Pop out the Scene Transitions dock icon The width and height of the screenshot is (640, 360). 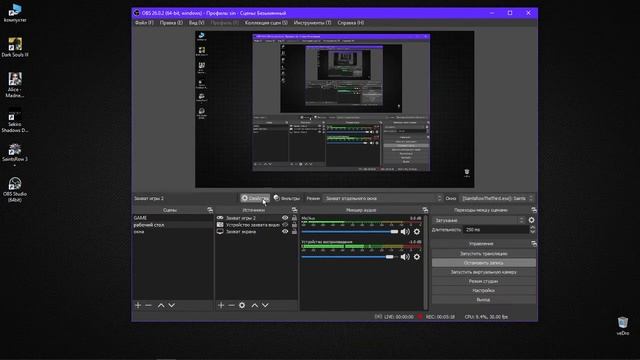pyautogui.click(x=533, y=210)
